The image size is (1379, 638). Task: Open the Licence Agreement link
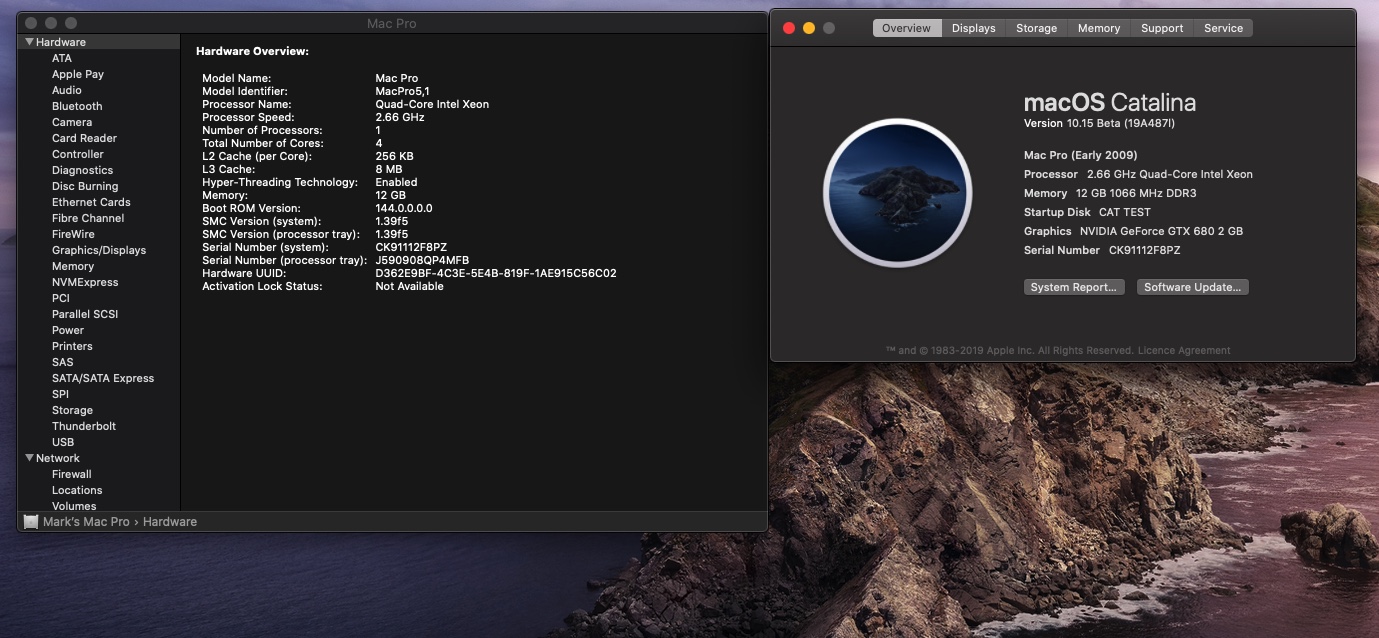point(1184,351)
